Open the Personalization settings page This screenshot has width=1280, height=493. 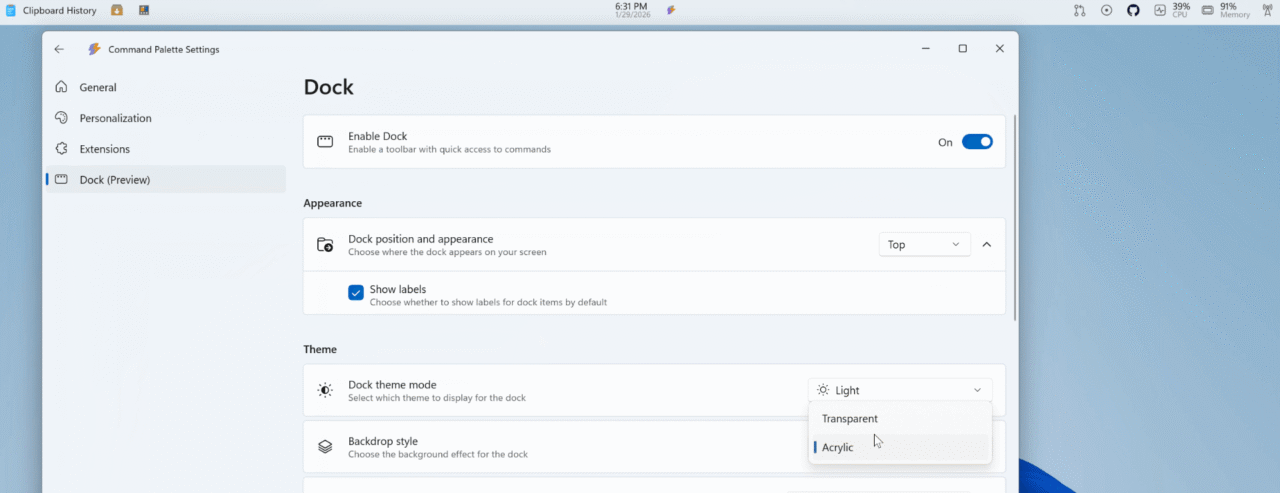[x=115, y=118]
